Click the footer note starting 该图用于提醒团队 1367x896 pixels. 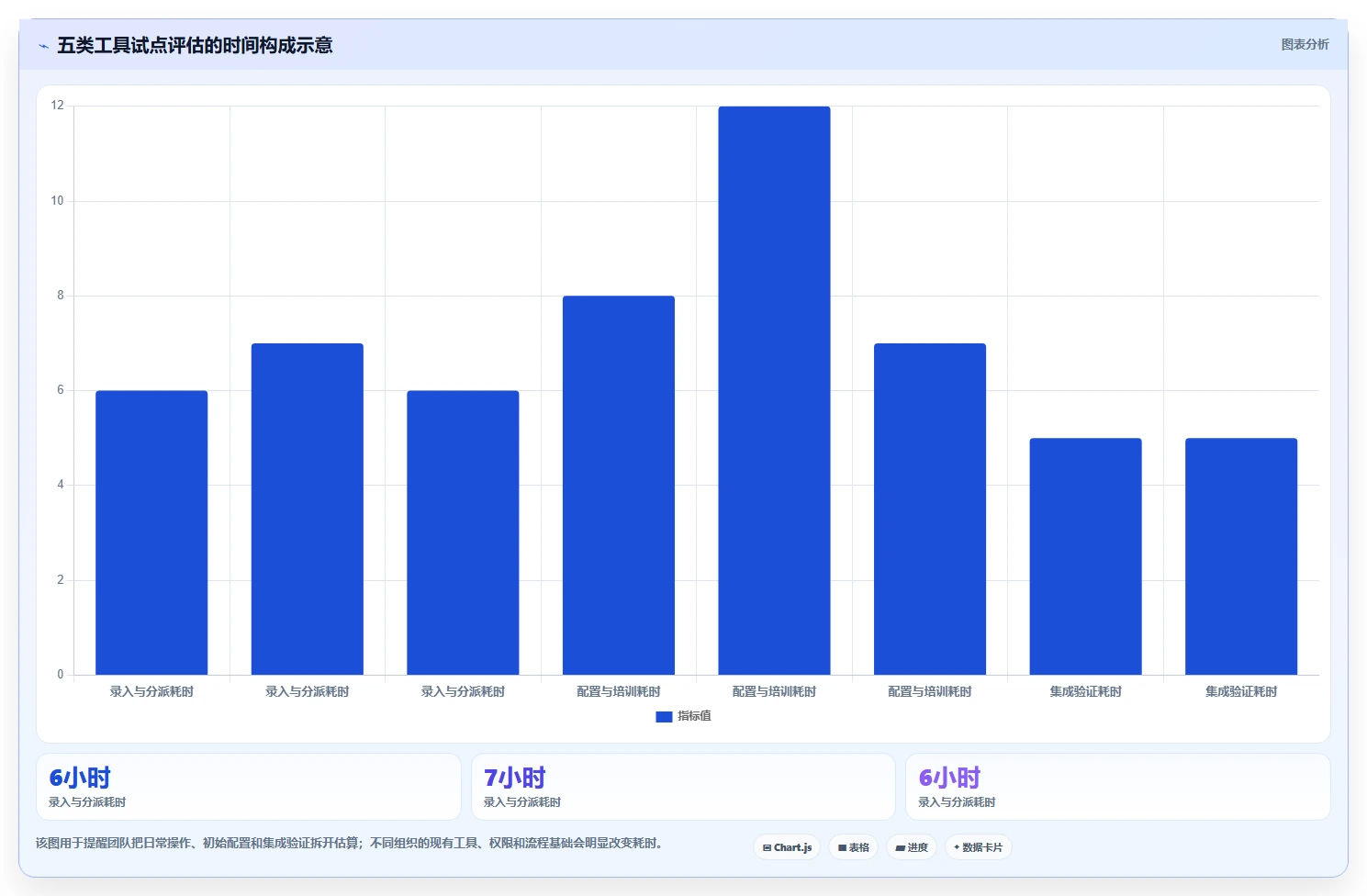pyautogui.click(x=350, y=843)
